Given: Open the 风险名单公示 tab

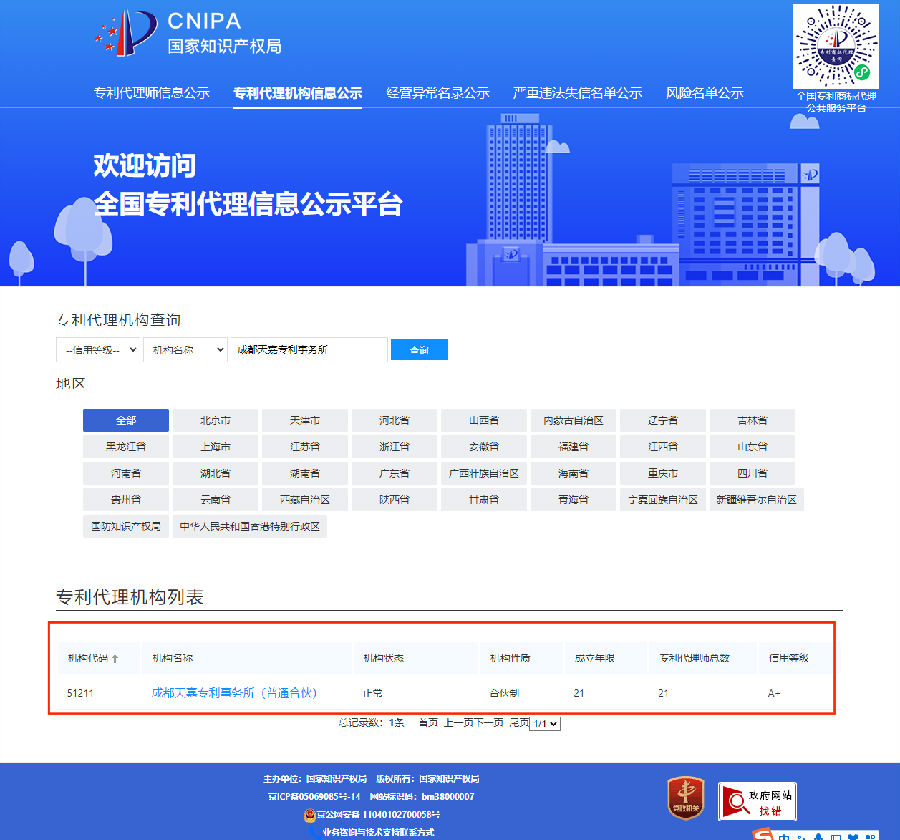Looking at the screenshot, I should 704,93.
